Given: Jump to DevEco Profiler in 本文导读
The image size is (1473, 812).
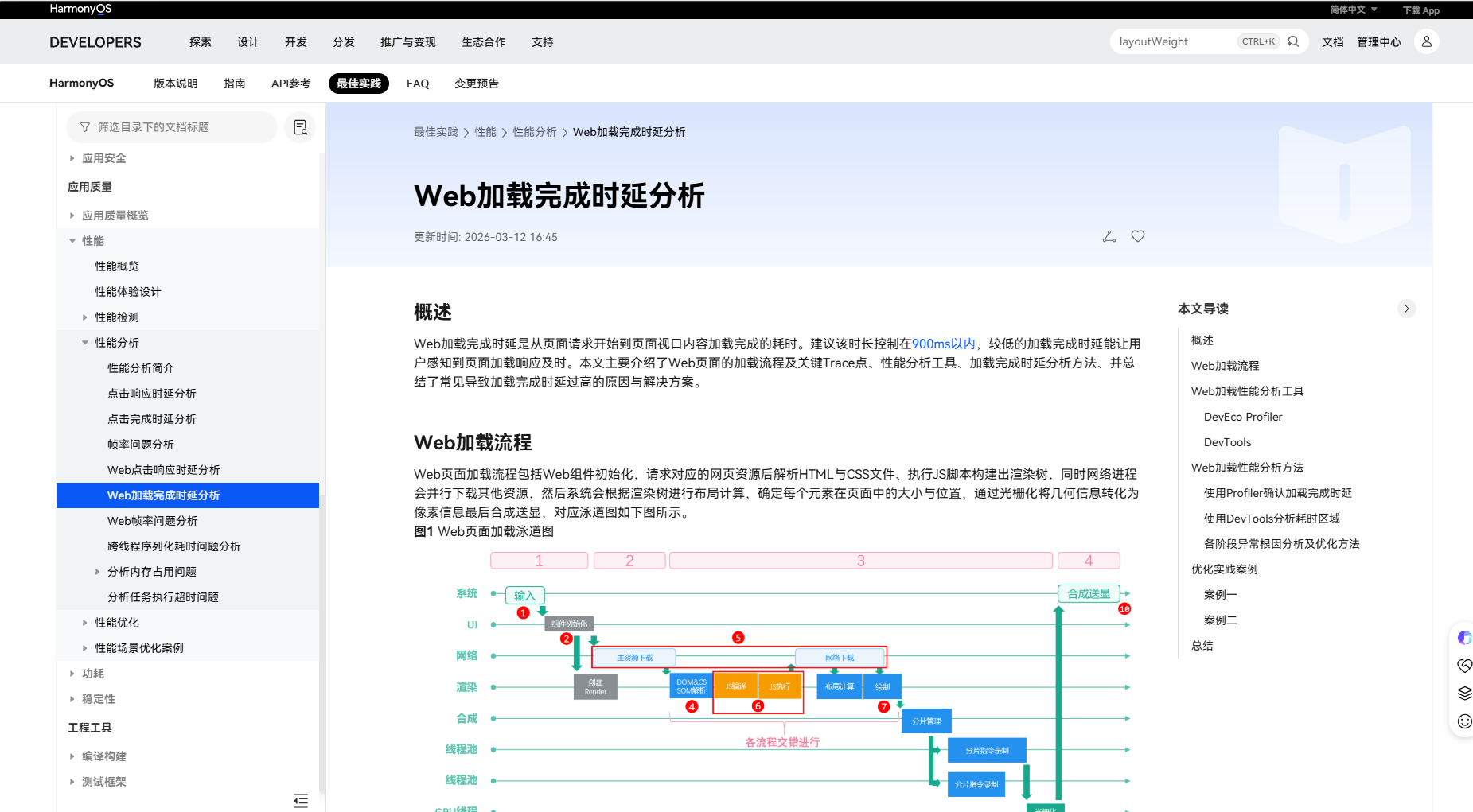Looking at the screenshot, I should [x=1243, y=417].
